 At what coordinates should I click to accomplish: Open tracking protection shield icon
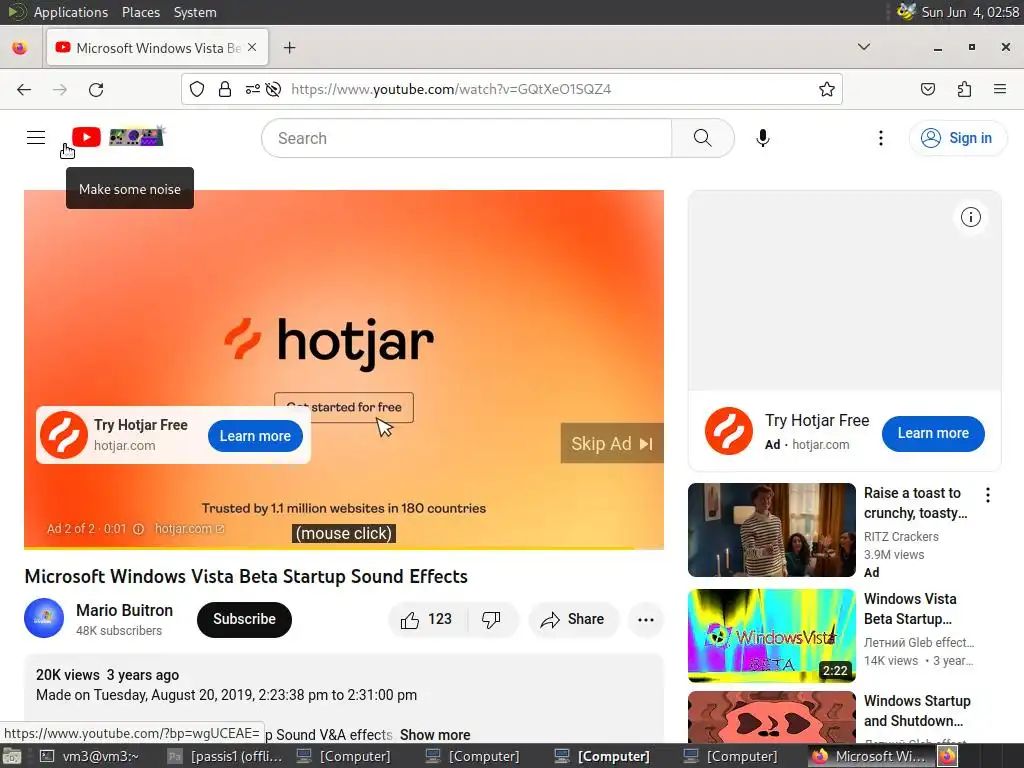coord(197,89)
